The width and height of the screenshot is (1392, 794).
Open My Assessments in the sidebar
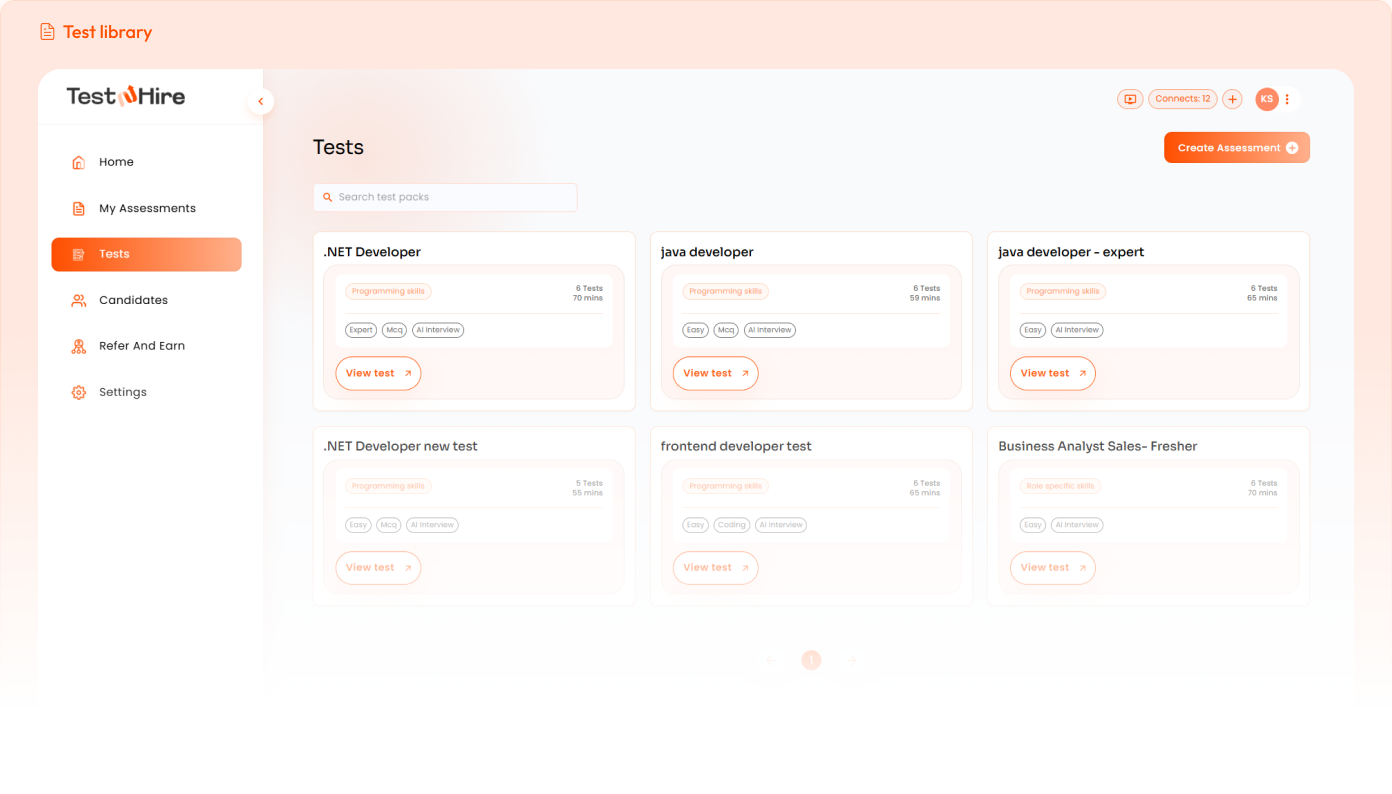147,208
